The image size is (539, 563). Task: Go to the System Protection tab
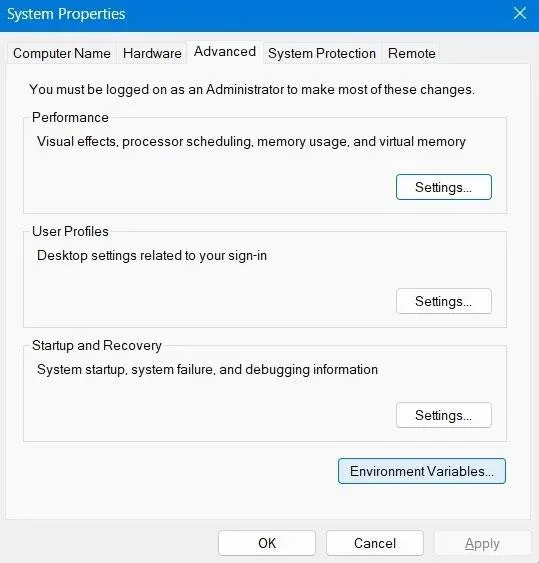(x=322, y=53)
